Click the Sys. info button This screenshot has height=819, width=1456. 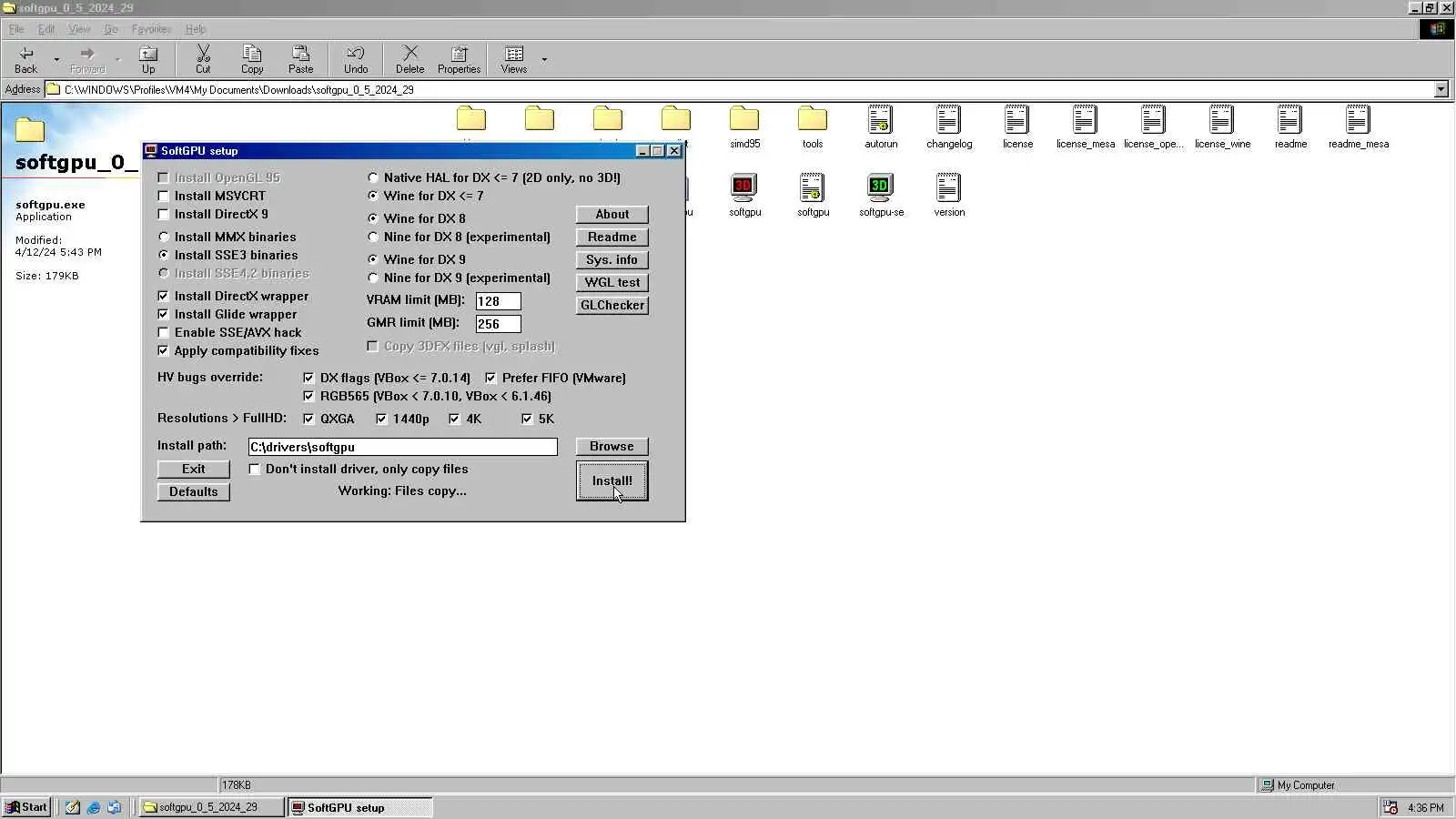click(612, 260)
